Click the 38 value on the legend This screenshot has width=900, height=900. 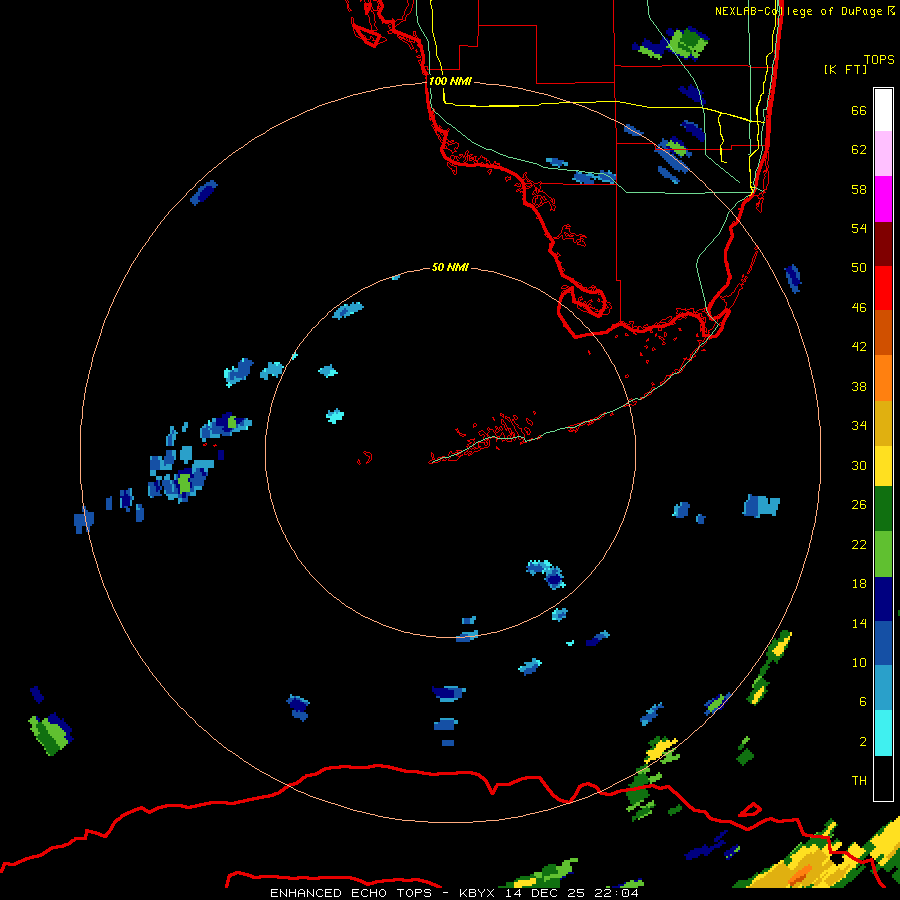(x=859, y=386)
